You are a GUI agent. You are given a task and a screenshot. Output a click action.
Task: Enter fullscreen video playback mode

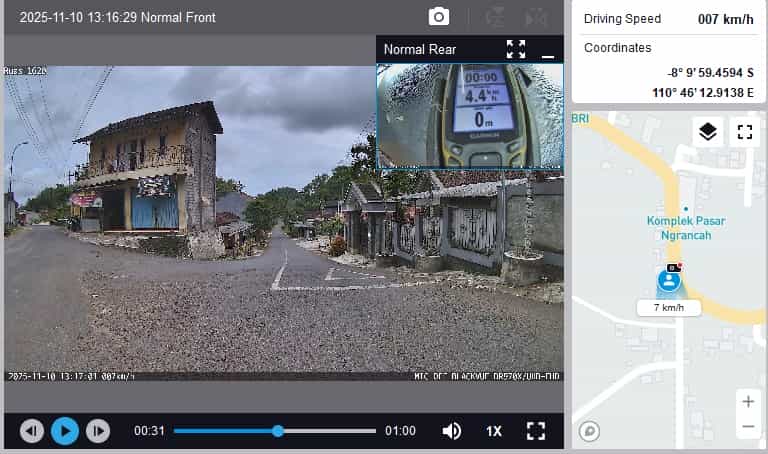(x=536, y=431)
